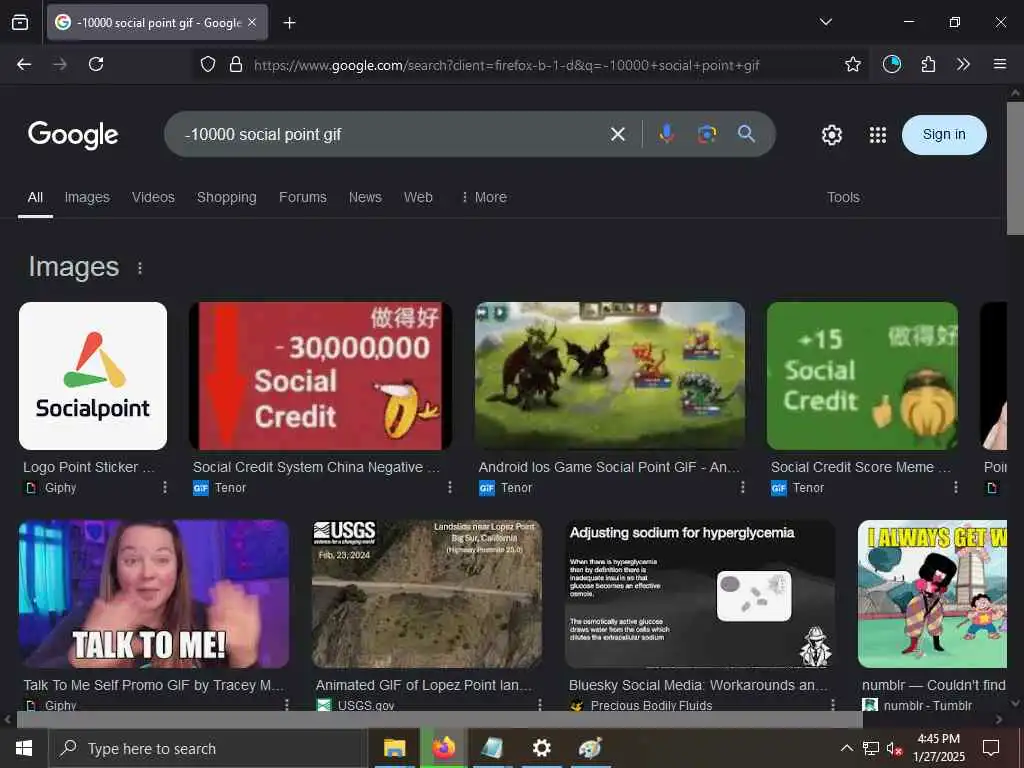This screenshot has width=1024, height=768.
Task: Open a new browser tab
Action: coord(289,23)
